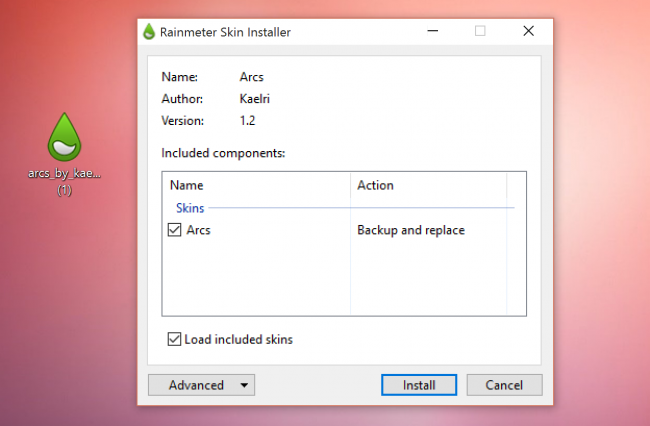The image size is (650, 426).
Task: Select the Backup and replace action text
Action: pos(411,230)
